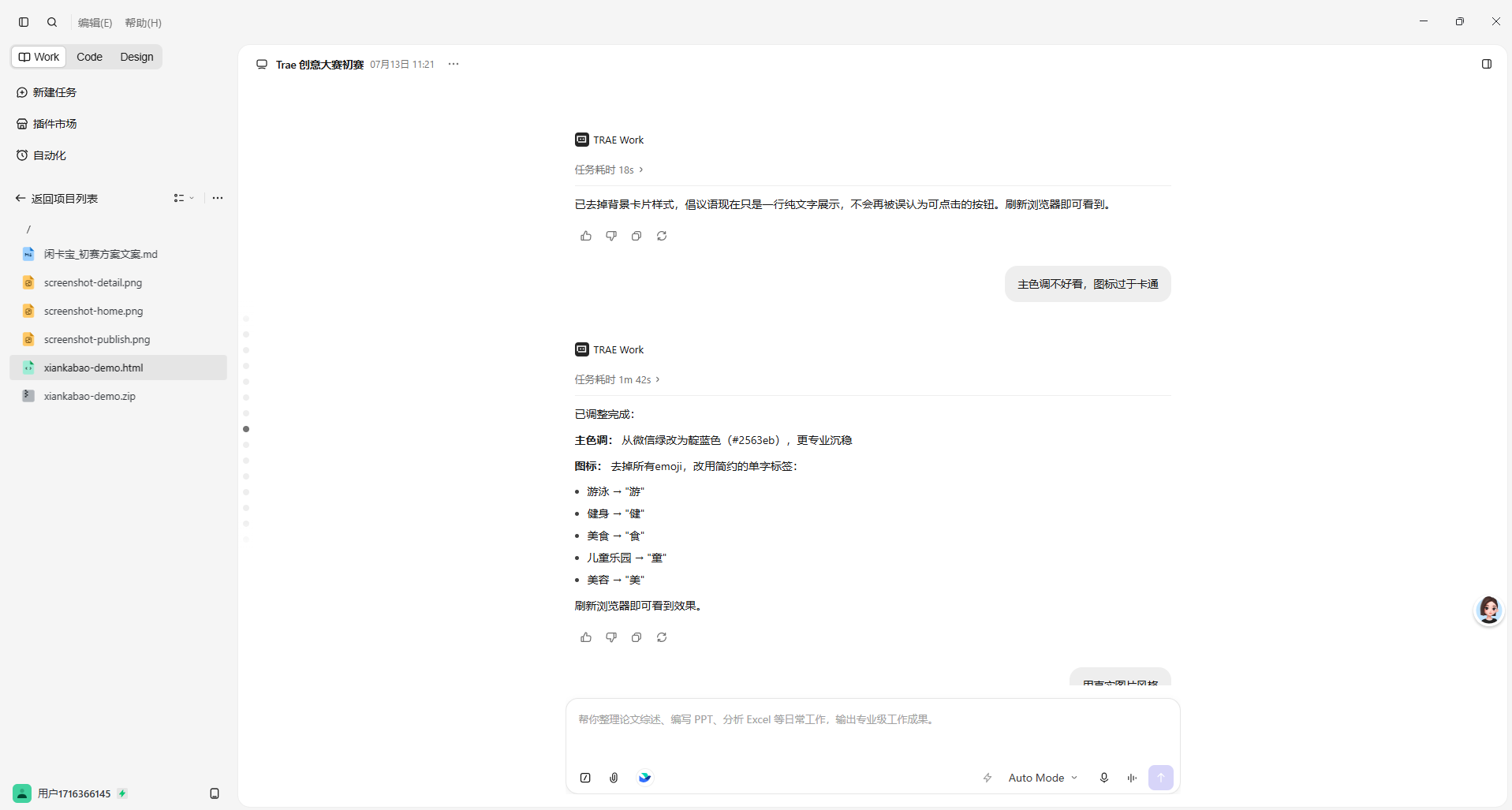Open the 编辑(E) menu
Viewport: 1512px width, 810px height.
(95, 23)
